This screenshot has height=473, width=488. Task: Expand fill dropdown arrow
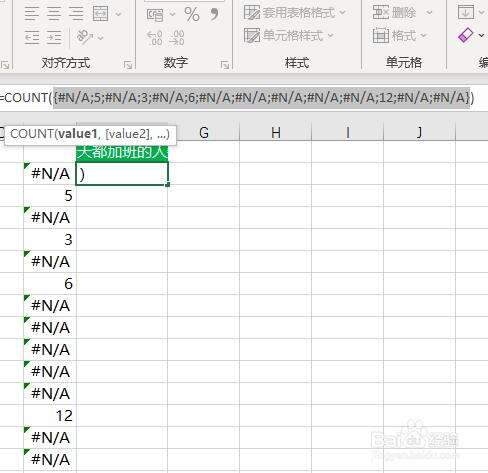pos(481,12)
